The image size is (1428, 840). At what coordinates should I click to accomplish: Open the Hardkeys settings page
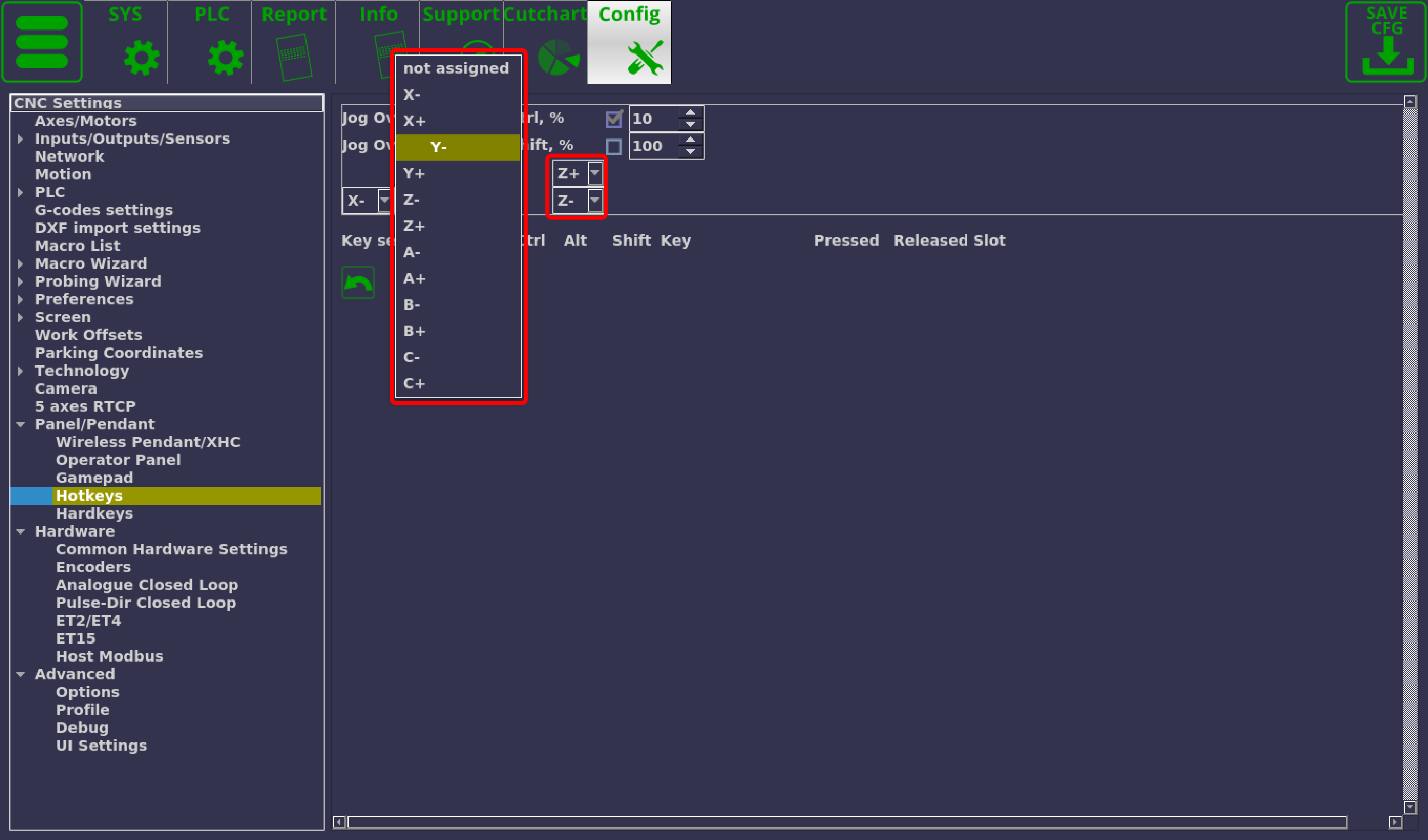[x=94, y=513]
